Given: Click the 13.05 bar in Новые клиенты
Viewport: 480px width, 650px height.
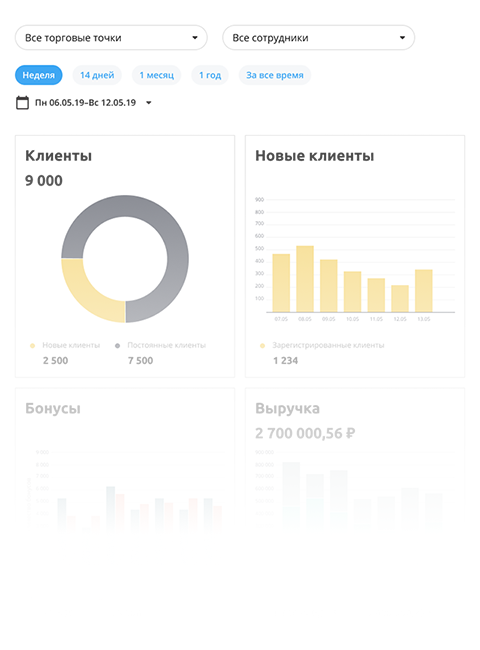Looking at the screenshot, I should [x=424, y=291].
